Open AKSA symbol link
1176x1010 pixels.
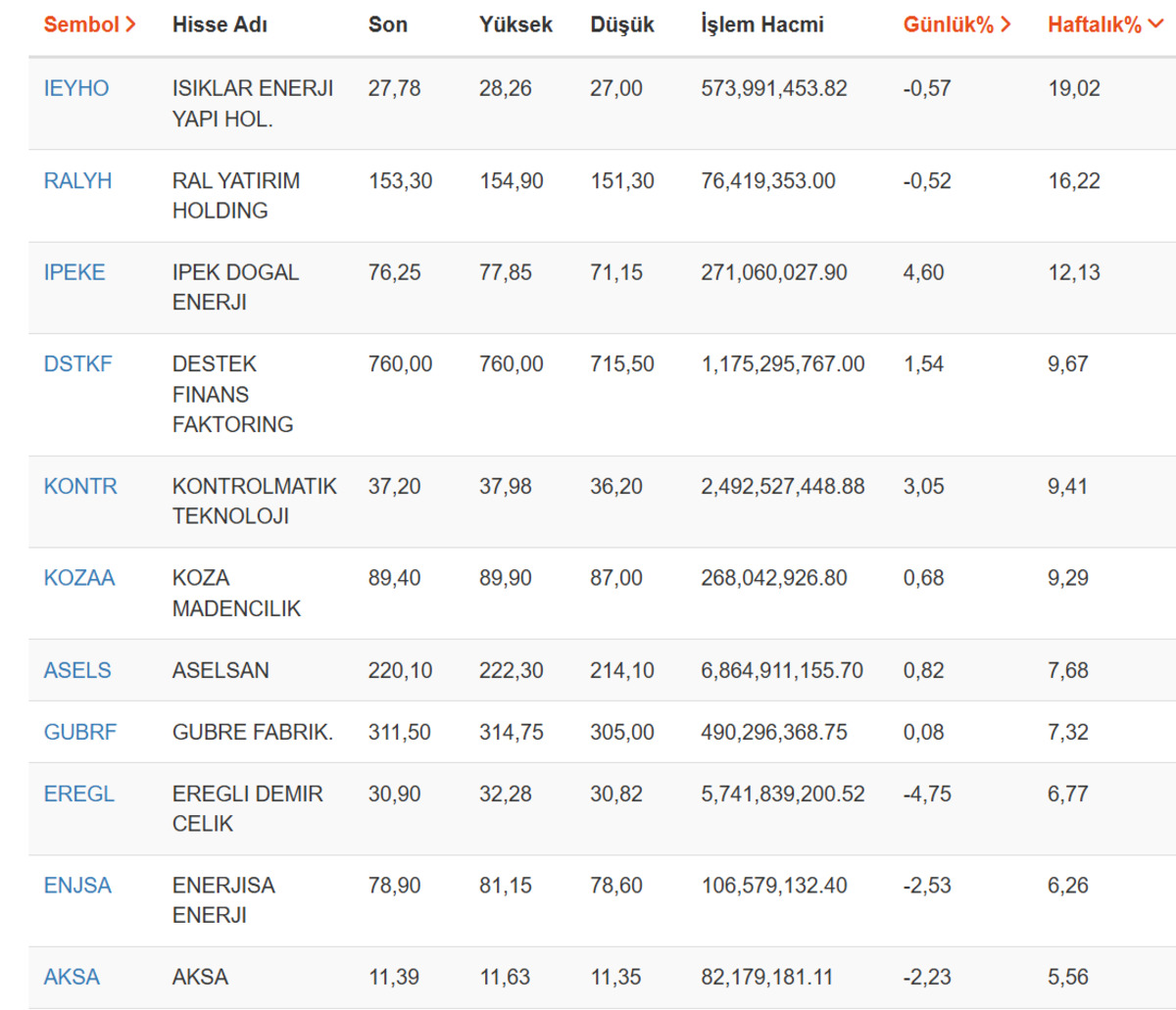coord(72,977)
